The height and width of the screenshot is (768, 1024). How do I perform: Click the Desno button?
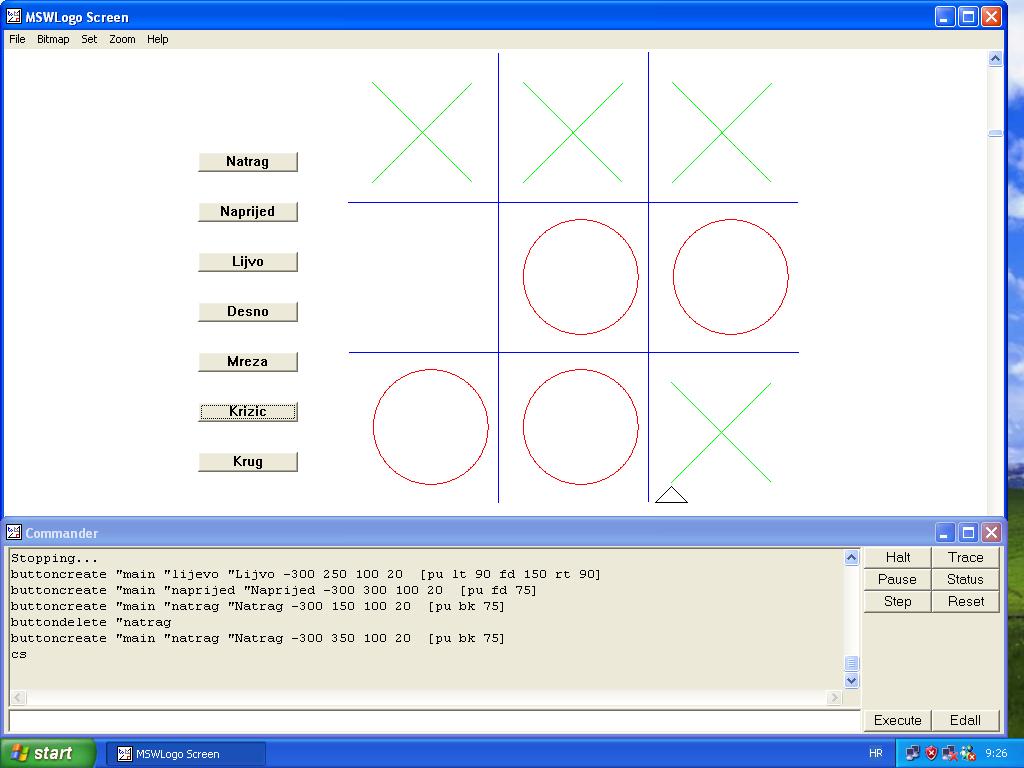click(248, 312)
